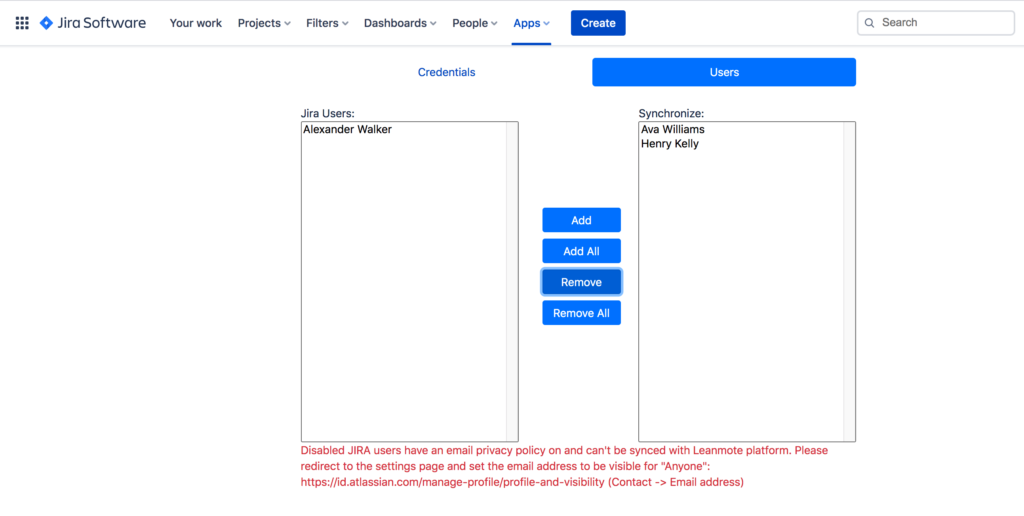Click the id.atlassian.com profile visibility URL text

pos(452,483)
